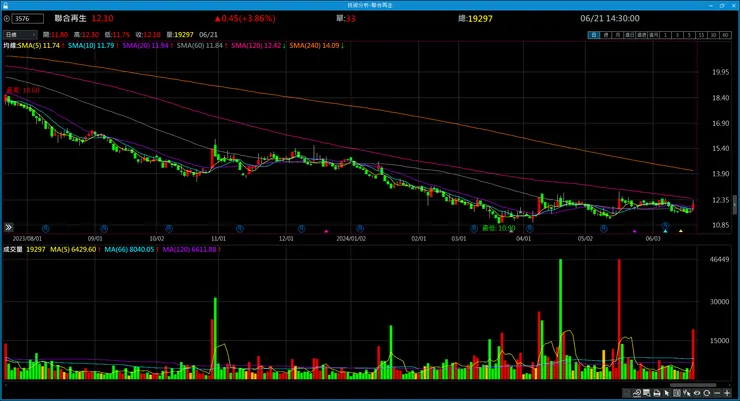Click the month marker near 10/02 date
Screen dimensions: 740x401
pos(168,228)
